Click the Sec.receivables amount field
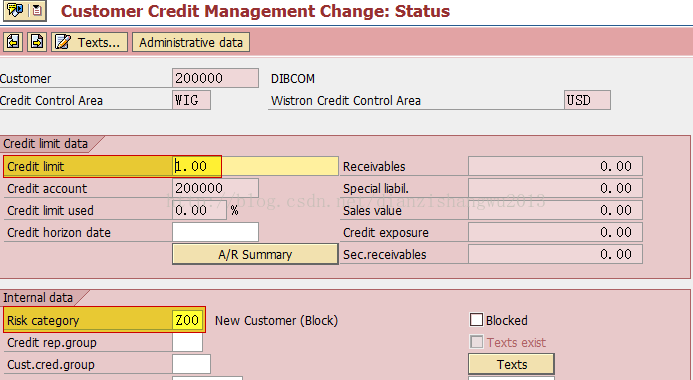Viewport: 693px width, 380px height. pyautogui.click(x=555, y=255)
